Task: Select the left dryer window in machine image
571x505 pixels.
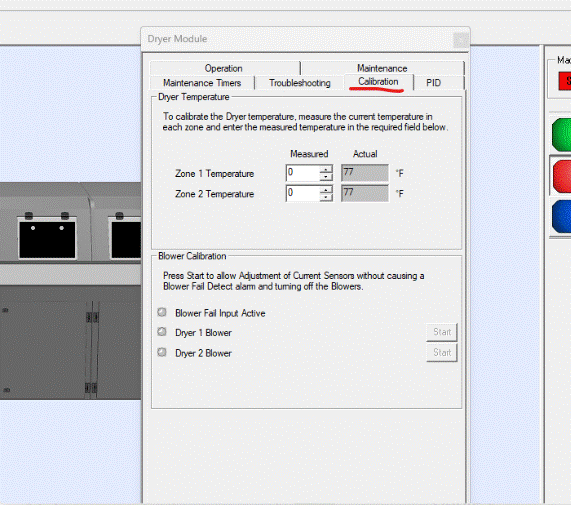Action: point(47,240)
